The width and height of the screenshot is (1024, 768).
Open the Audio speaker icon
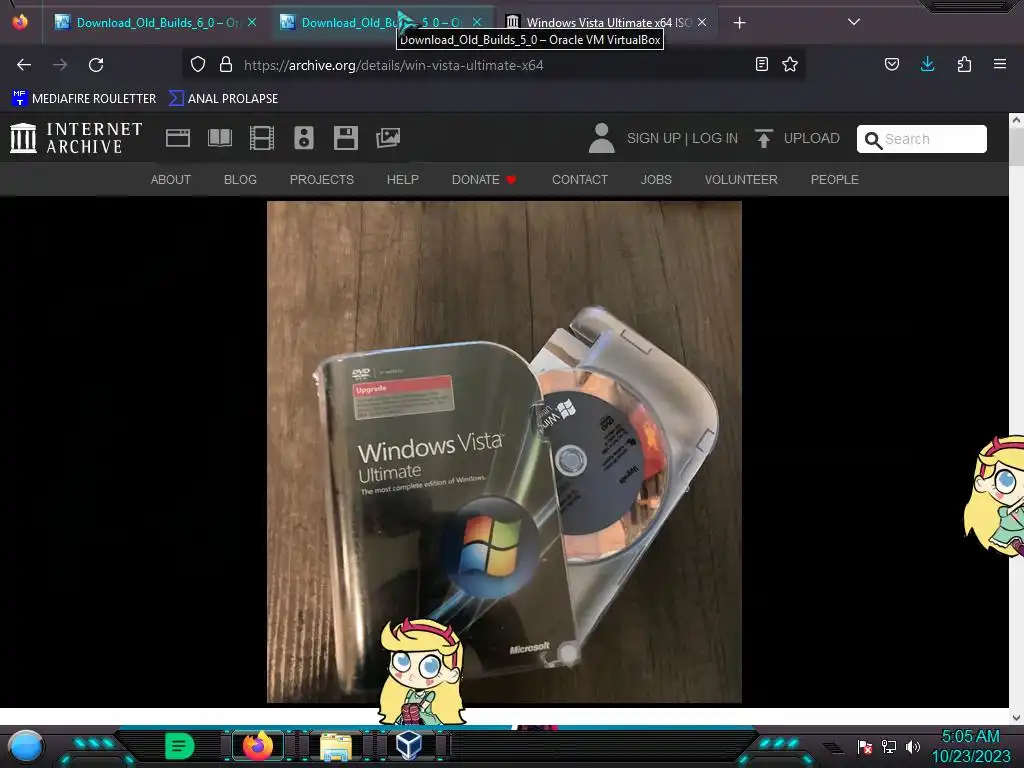[304, 138]
